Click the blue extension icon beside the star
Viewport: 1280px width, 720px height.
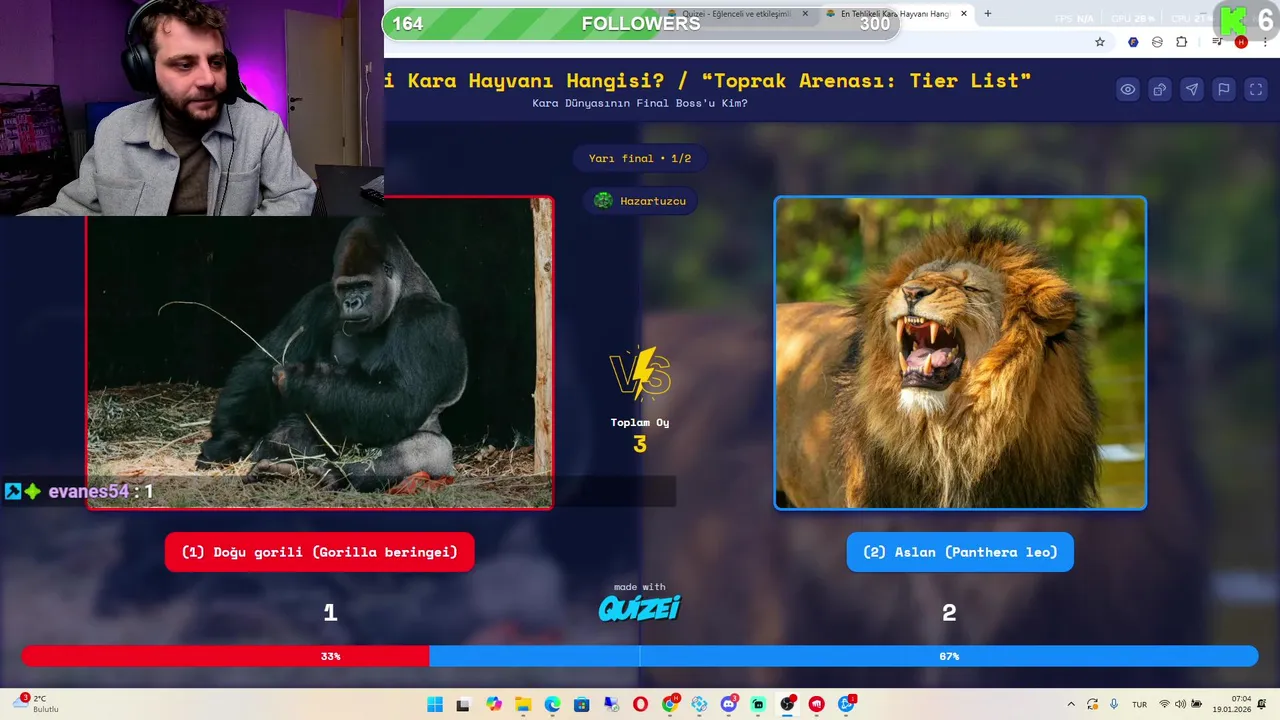pos(1133,42)
